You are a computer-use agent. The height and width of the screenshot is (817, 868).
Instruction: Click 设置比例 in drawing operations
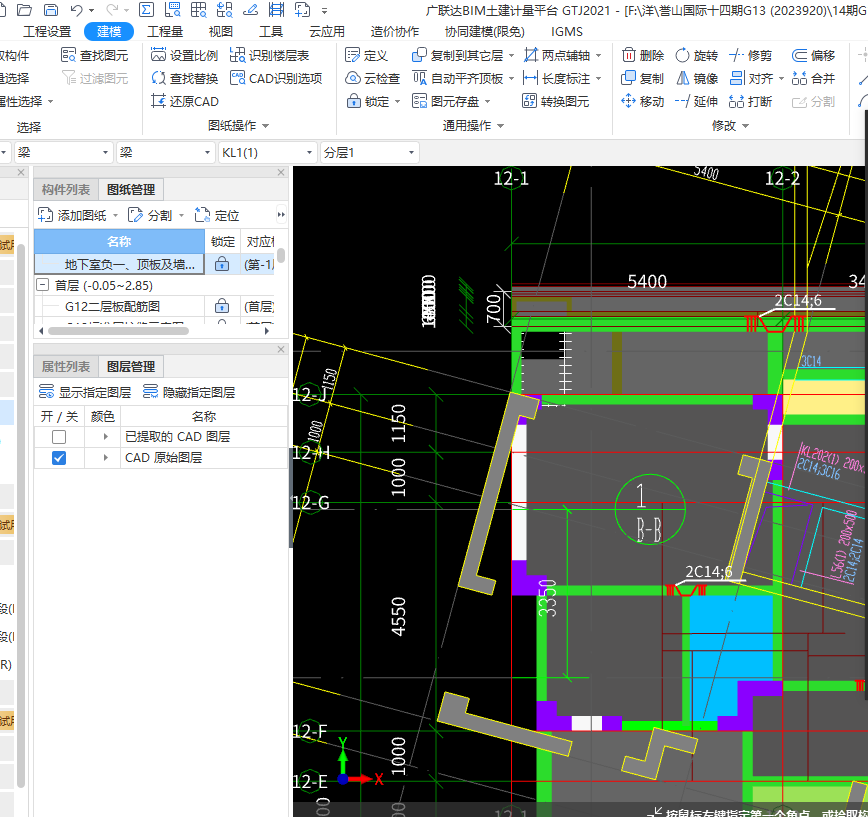(x=184, y=55)
